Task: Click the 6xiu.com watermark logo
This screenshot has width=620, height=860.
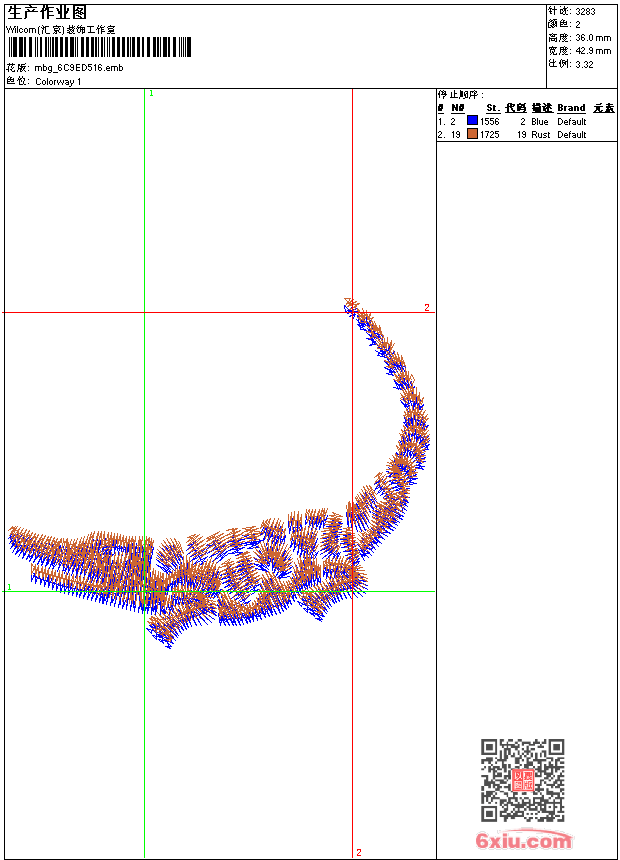Action: pyautogui.click(x=523, y=841)
